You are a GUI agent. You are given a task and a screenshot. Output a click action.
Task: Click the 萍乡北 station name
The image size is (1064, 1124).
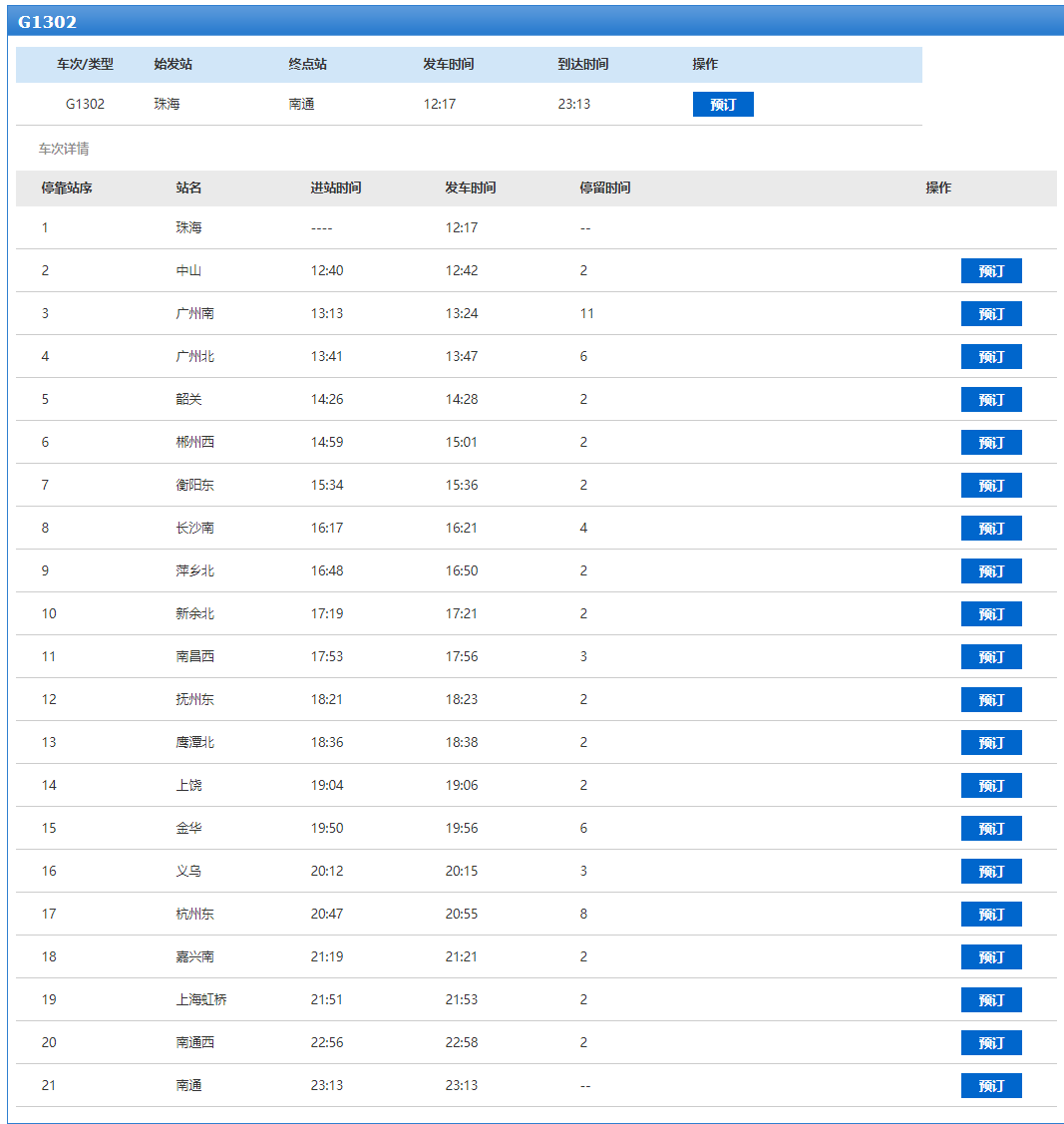(194, 571)
